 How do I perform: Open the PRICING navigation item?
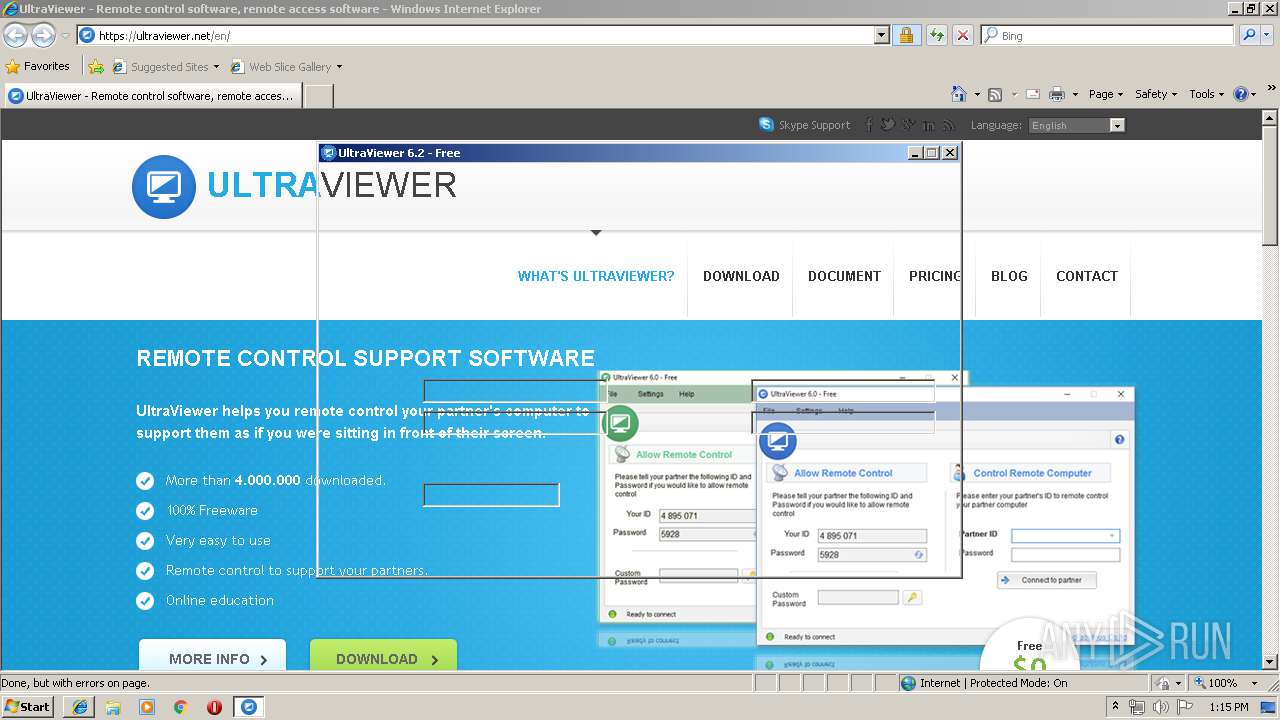pos(935,276)
